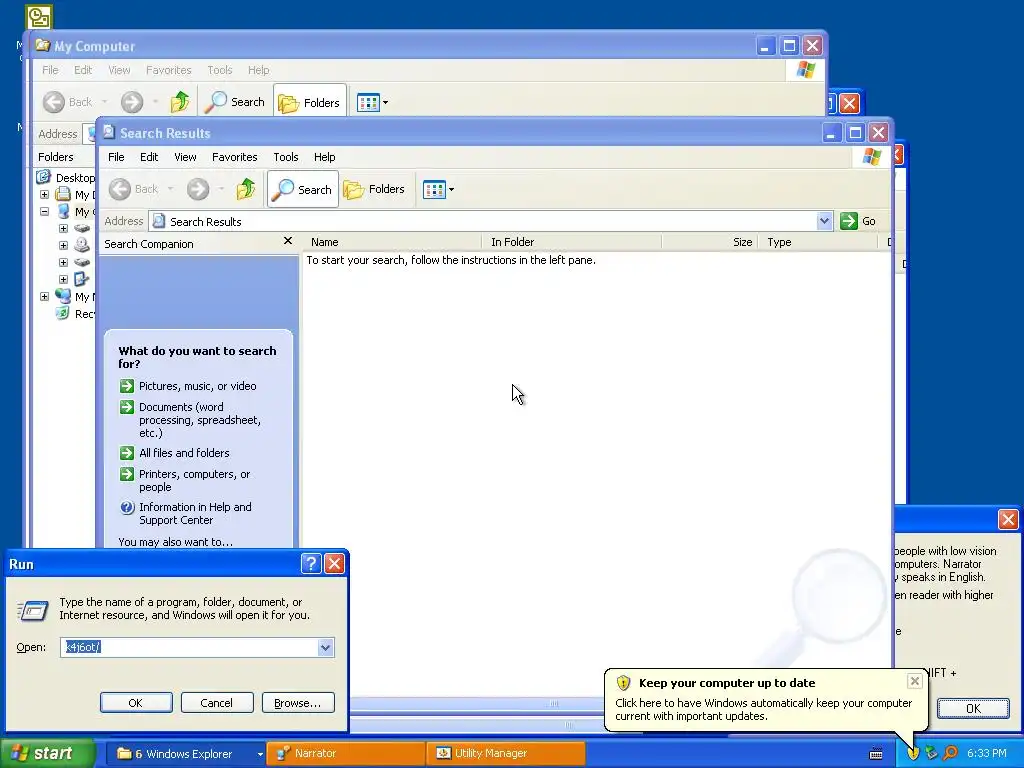Click the Open input field in Run dialog
The height and width of the screenshot is (768, 1024).
(x=189, y=647)
